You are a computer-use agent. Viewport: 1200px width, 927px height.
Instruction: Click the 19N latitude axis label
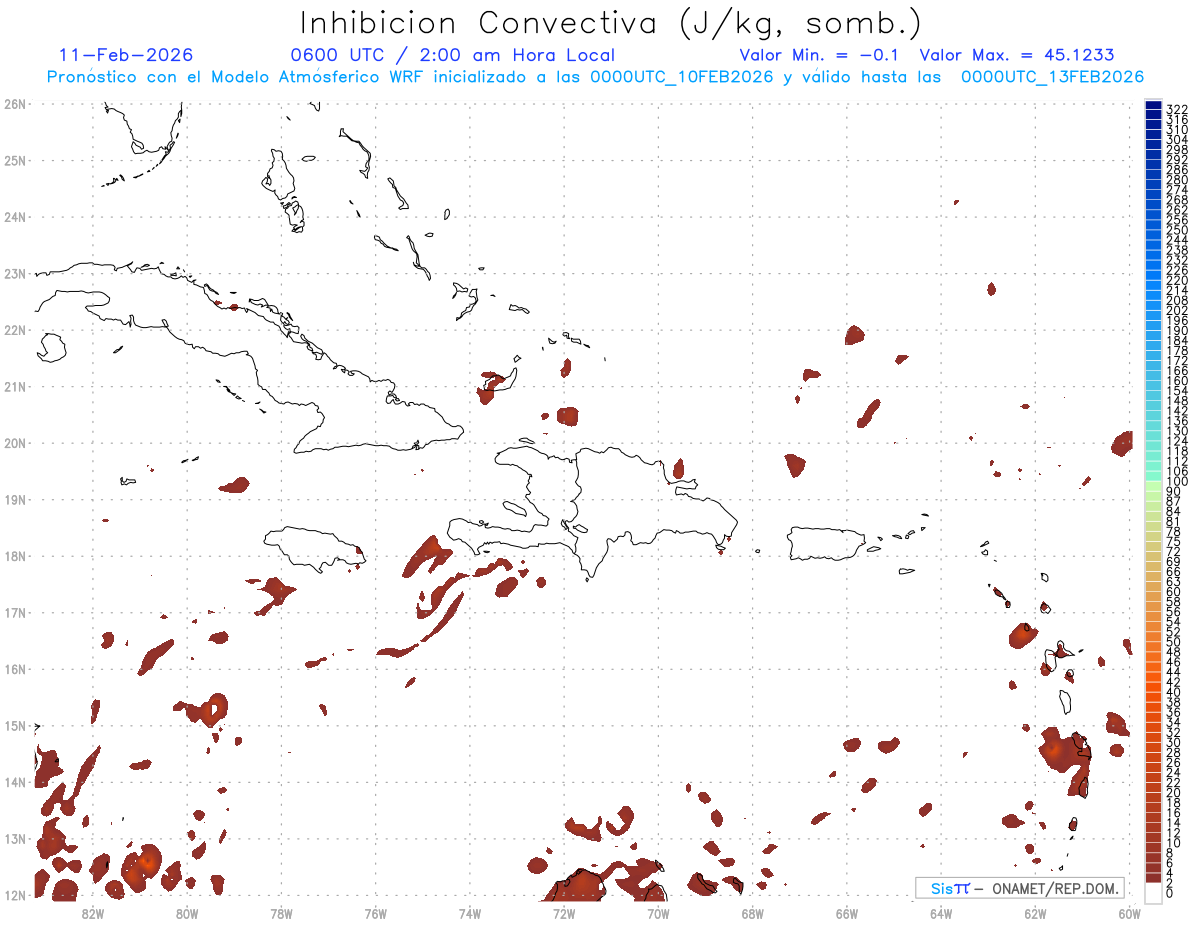point(15,499)
